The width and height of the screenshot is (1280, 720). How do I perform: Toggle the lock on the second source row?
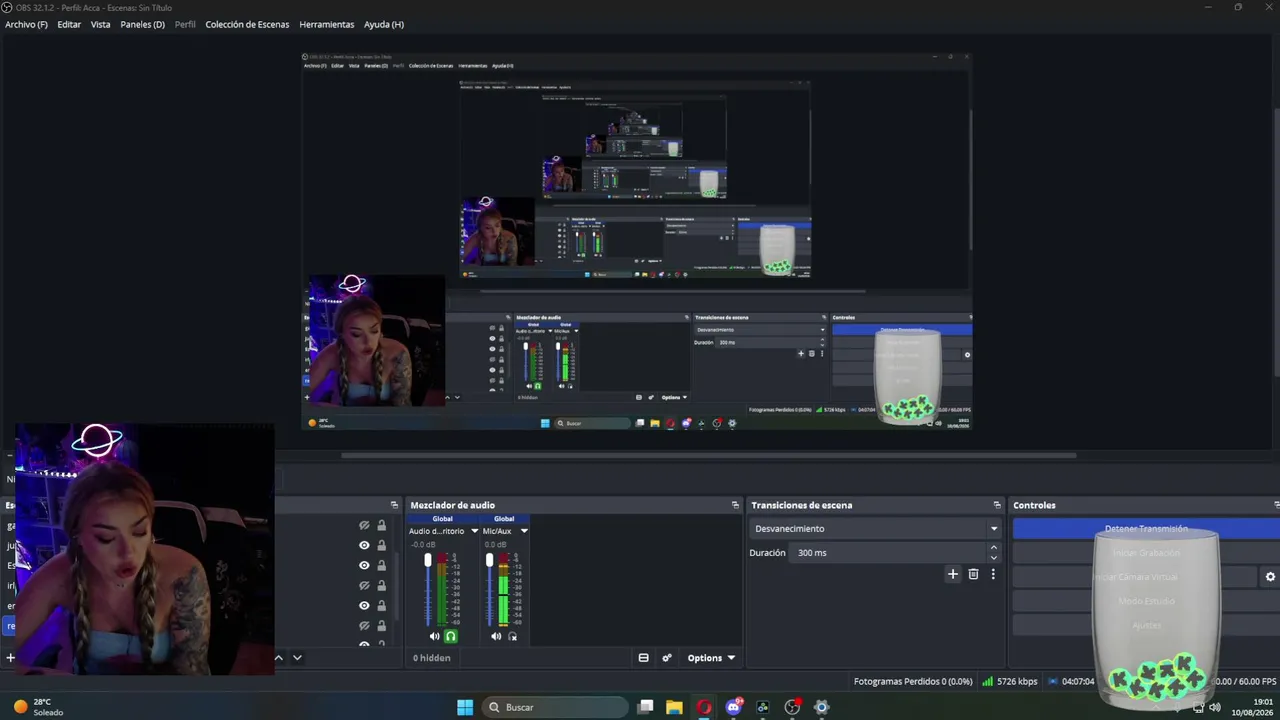tap(381, 545)
